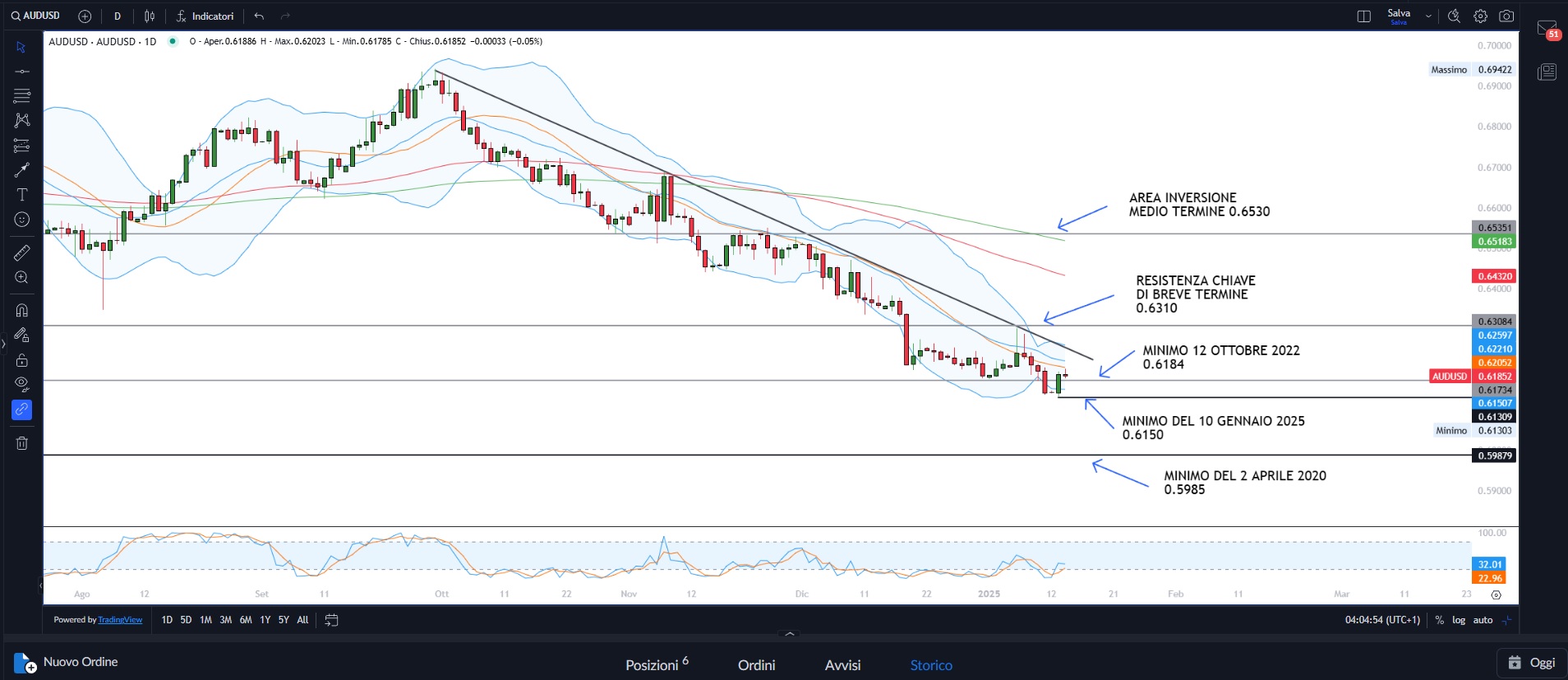Toggle log scale on price axis
The width and height of the screenshot is (1568, 680).
tap(1459, 620)
